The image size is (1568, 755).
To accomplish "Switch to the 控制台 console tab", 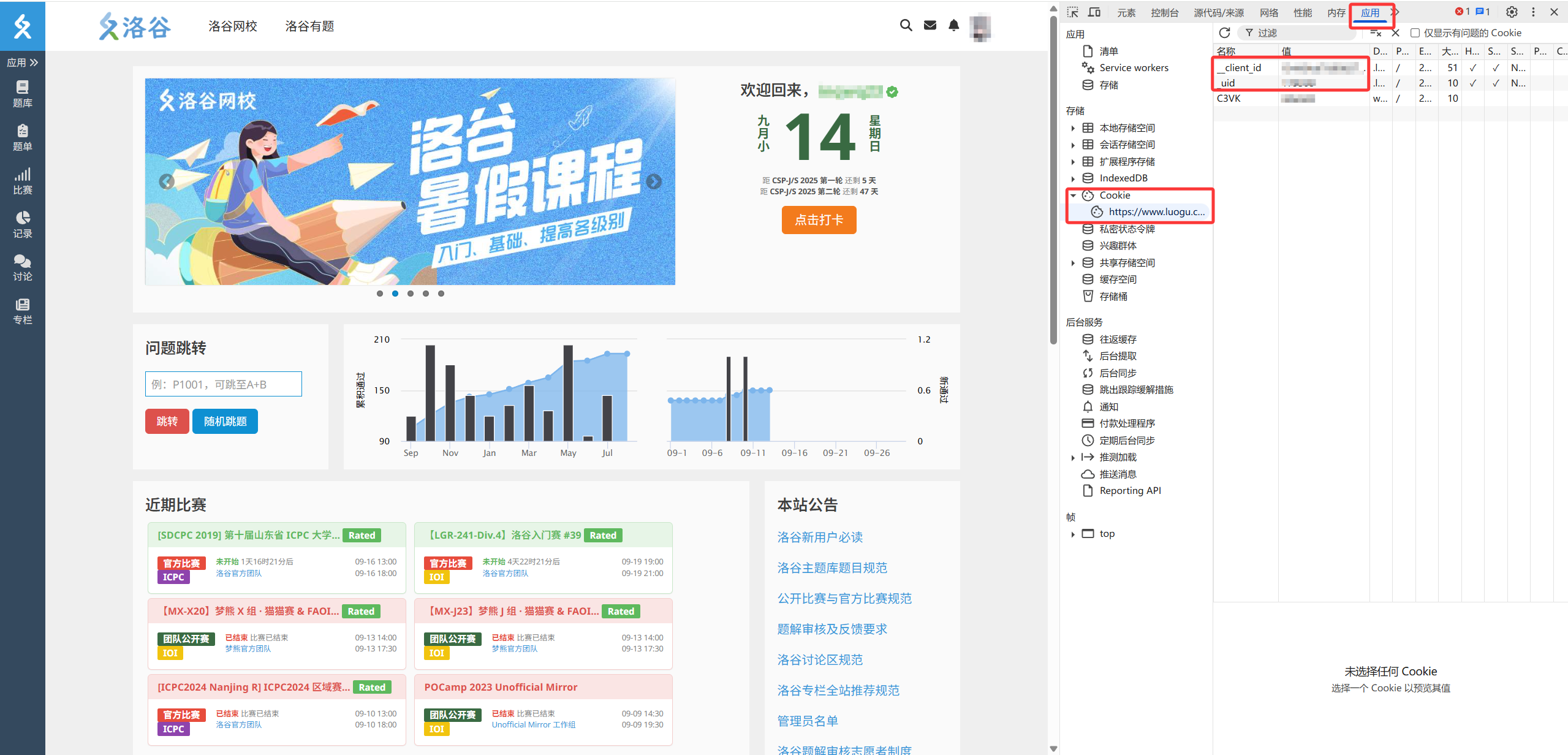I will click(x=1164, y=12).
